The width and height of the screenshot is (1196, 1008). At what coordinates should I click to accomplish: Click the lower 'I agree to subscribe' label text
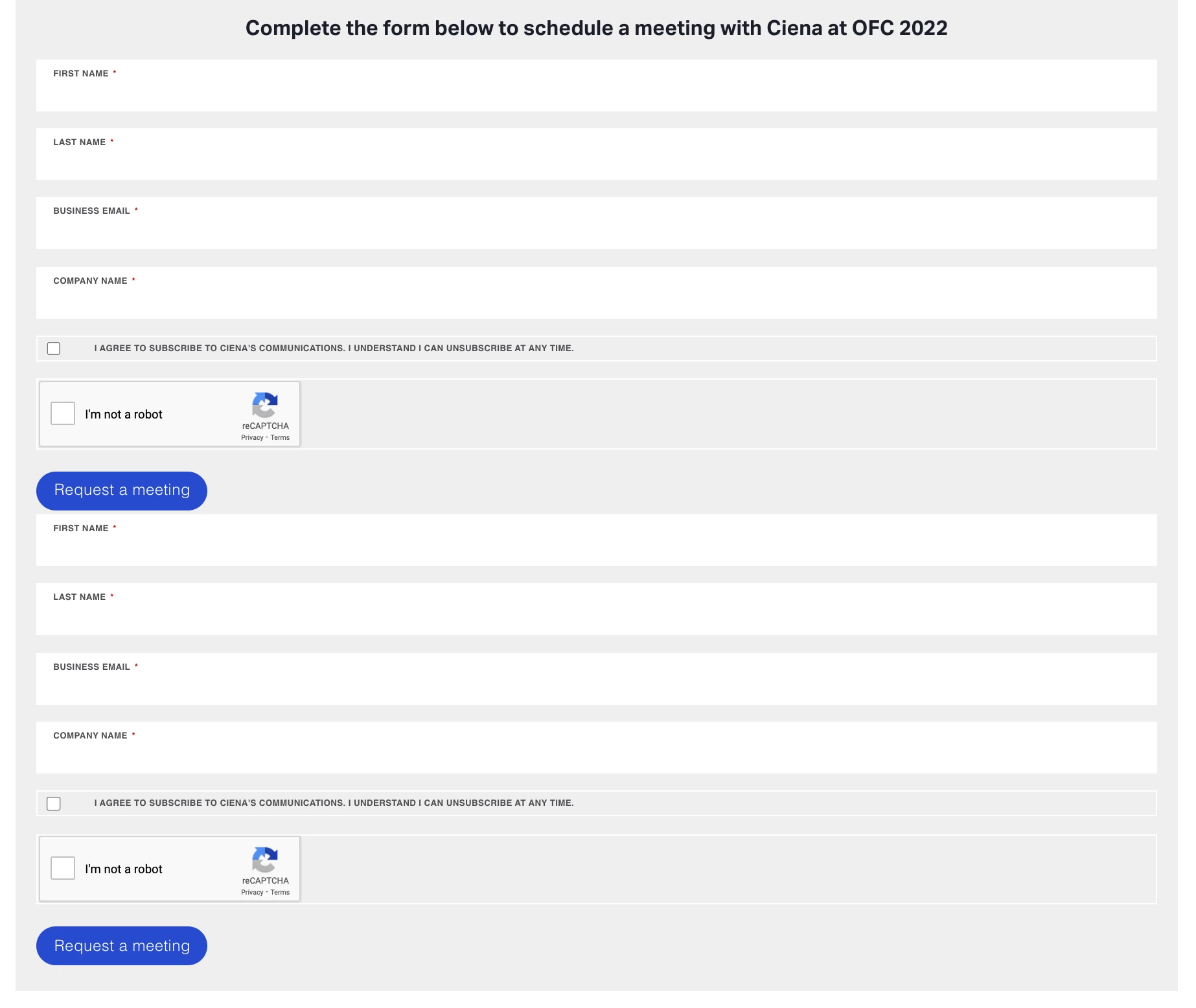pyautogui.click(x=334, y=803)
